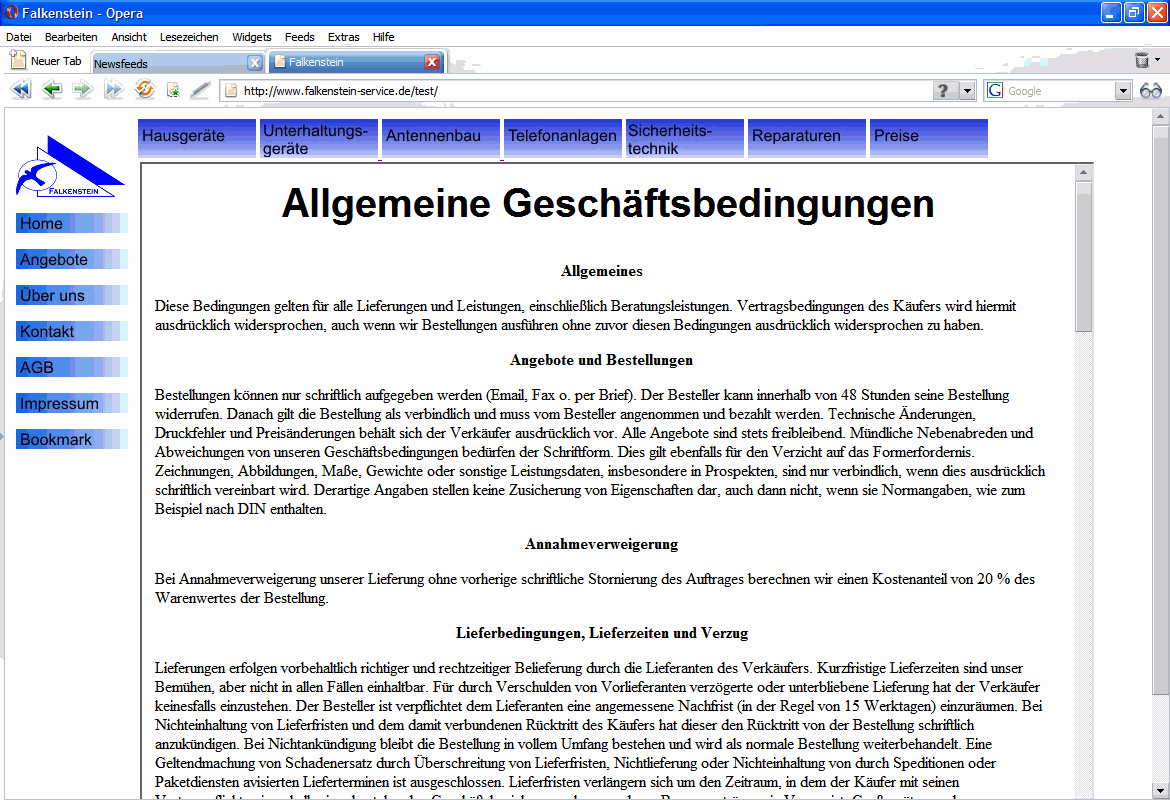Switch to the Newsfeeds tab
This screenshot has height=800, width=1170.
tap(171, 63)
